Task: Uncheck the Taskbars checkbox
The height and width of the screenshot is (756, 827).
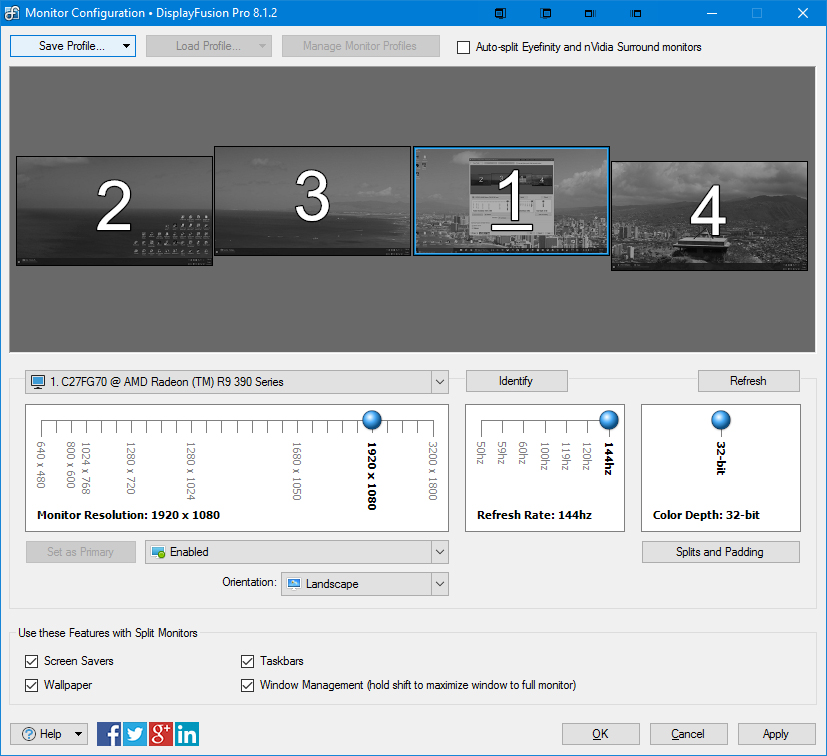Action: 247,661
